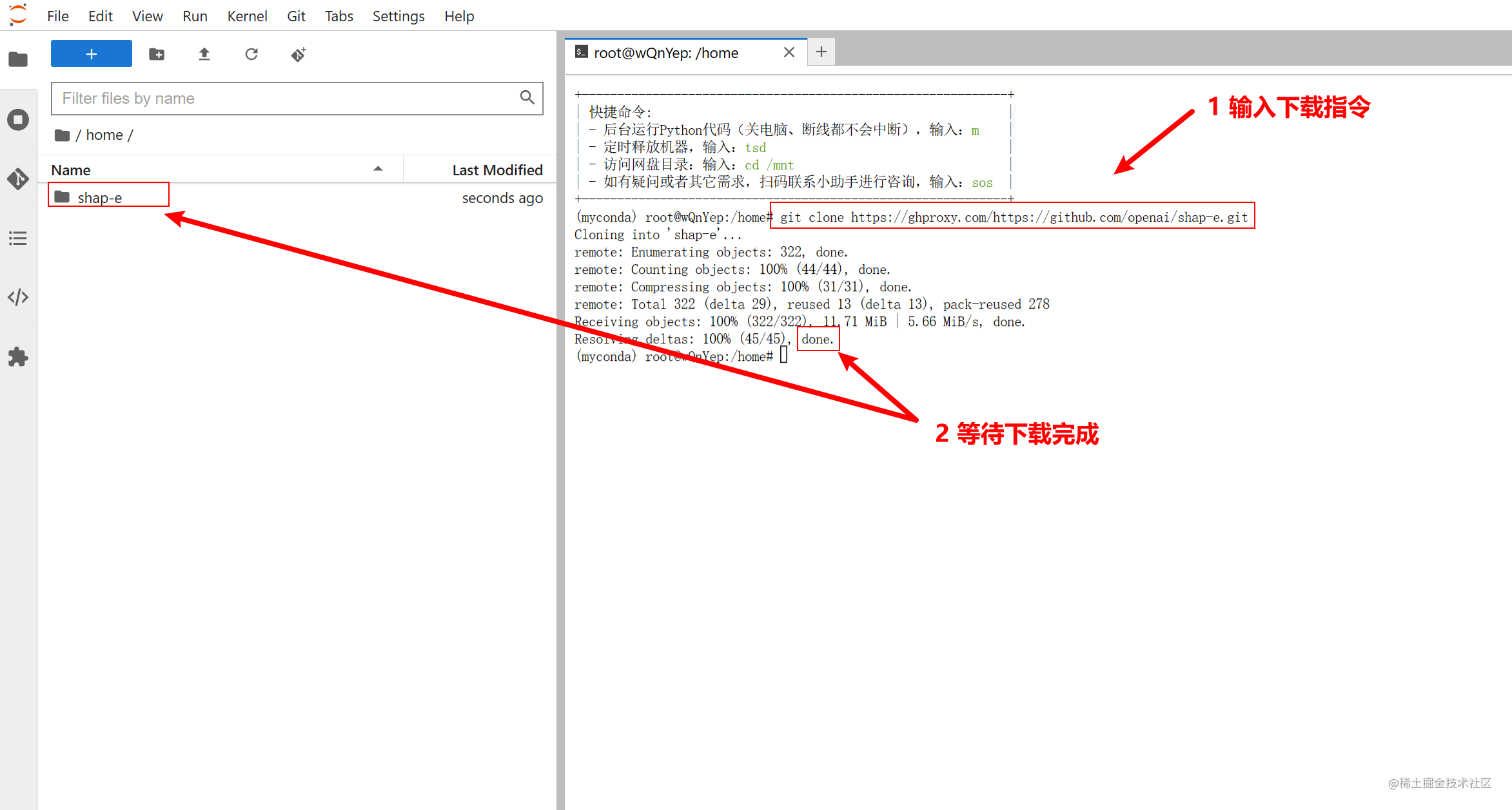Click the 'sos' shortcut command text
Image resolution: width=1512 pixels, height=810 pixels.
pos(982,182)
